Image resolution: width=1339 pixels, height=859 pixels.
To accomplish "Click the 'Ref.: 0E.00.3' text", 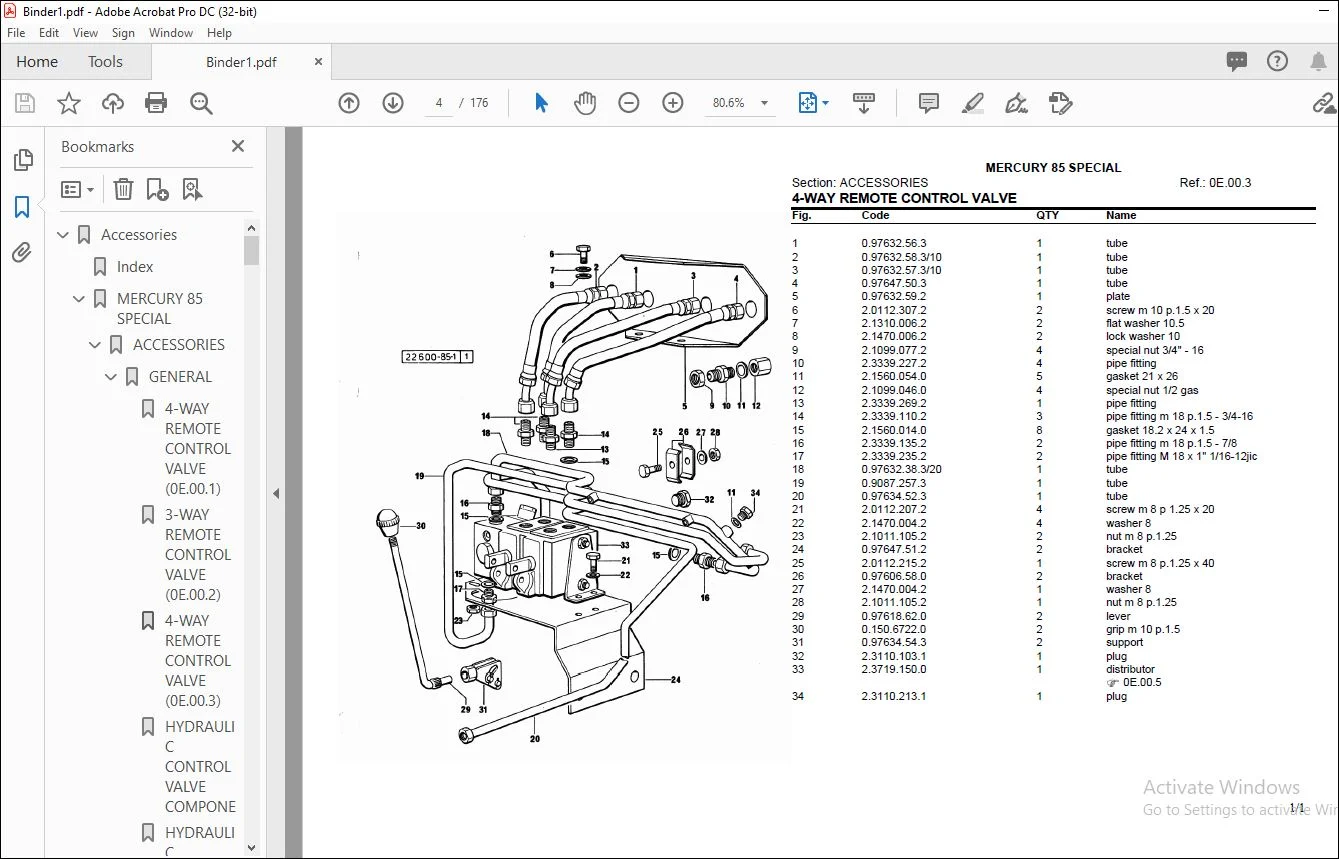I will 1215,183.
